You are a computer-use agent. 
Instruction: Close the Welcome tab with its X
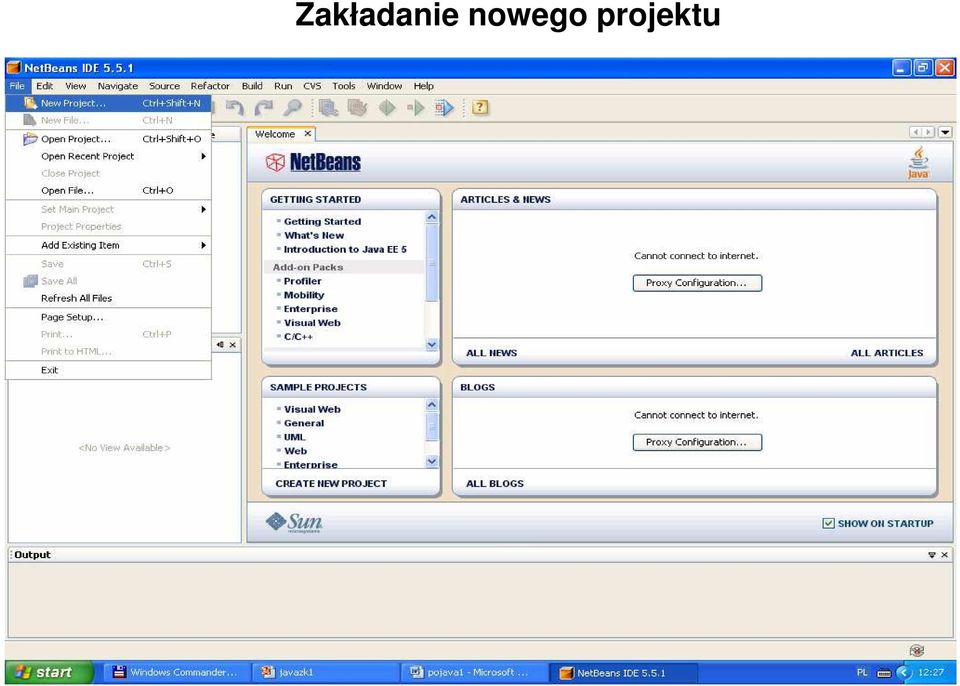(308, 134)
